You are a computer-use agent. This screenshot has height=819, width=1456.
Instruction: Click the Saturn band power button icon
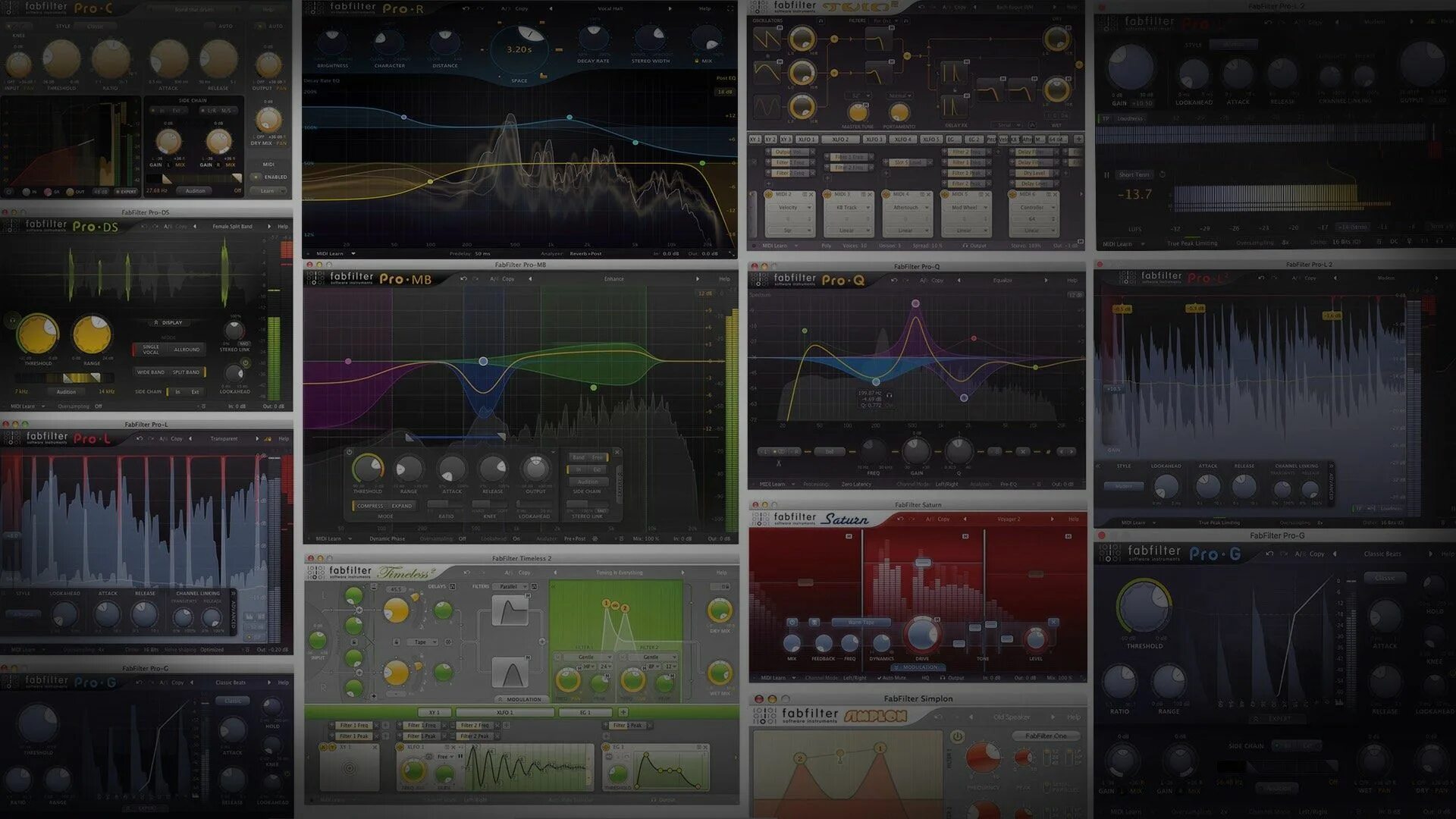click(792, 623)
